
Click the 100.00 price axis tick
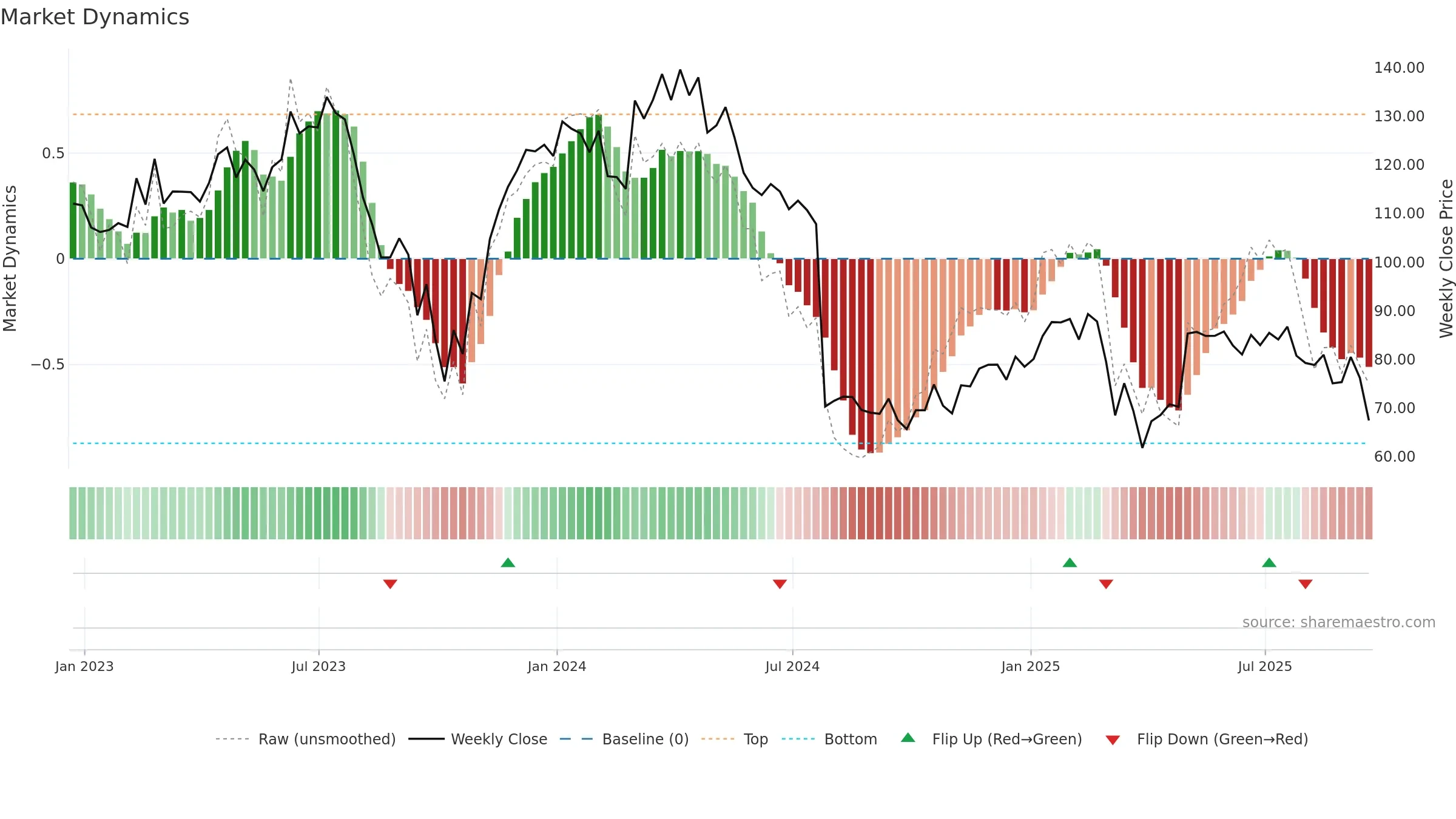1399,262
